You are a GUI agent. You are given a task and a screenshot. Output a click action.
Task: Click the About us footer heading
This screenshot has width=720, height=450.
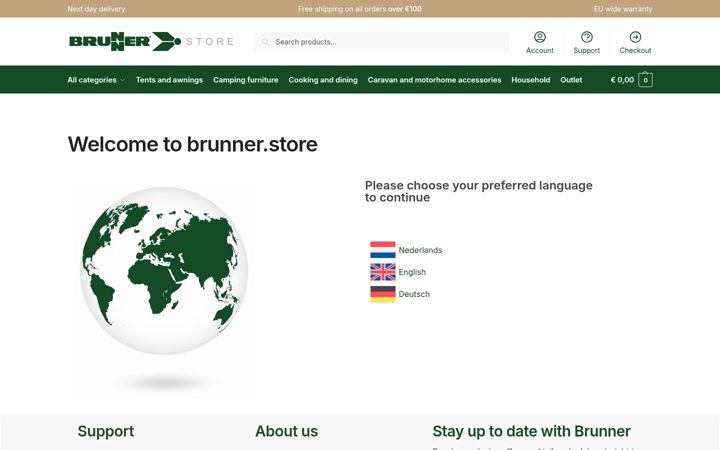click(286, 431)
